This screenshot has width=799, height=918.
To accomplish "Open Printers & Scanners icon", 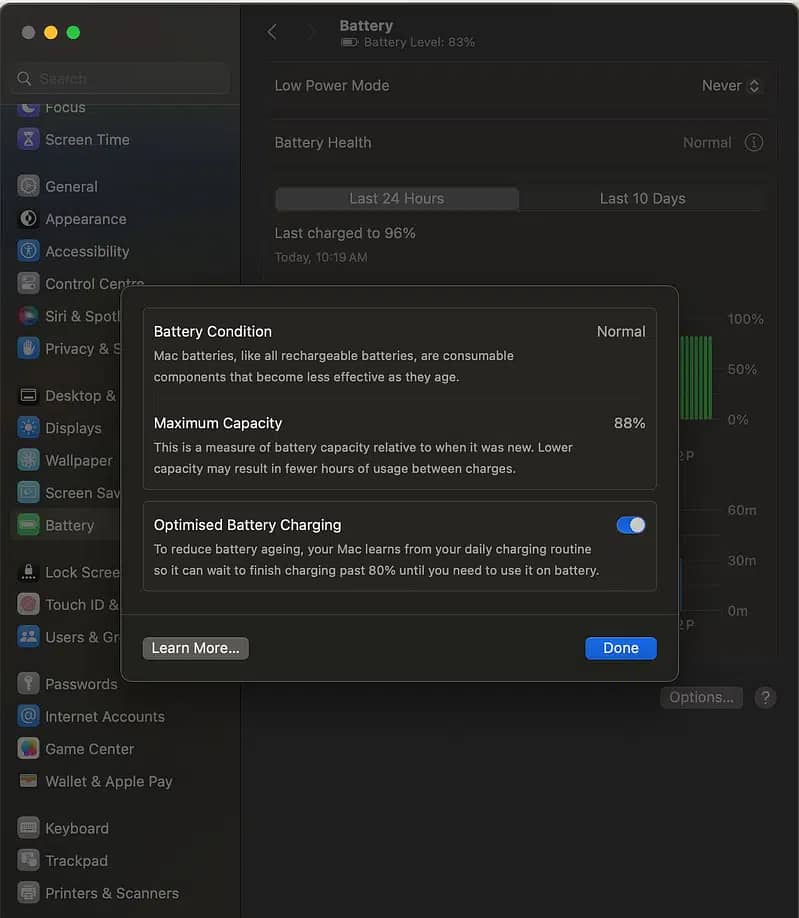I will click(x=28, y=893).
